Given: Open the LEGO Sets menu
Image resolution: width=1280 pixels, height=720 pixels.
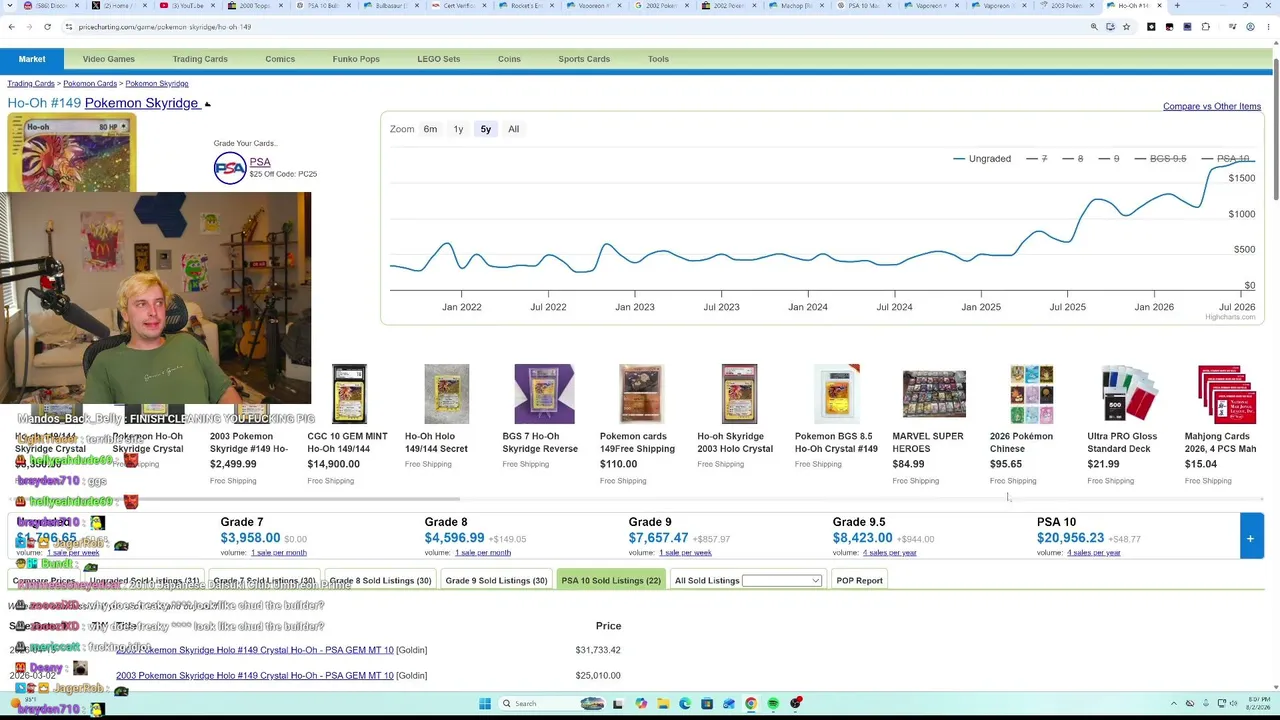Looking at the screenshot, I should (x=438, y=59).
